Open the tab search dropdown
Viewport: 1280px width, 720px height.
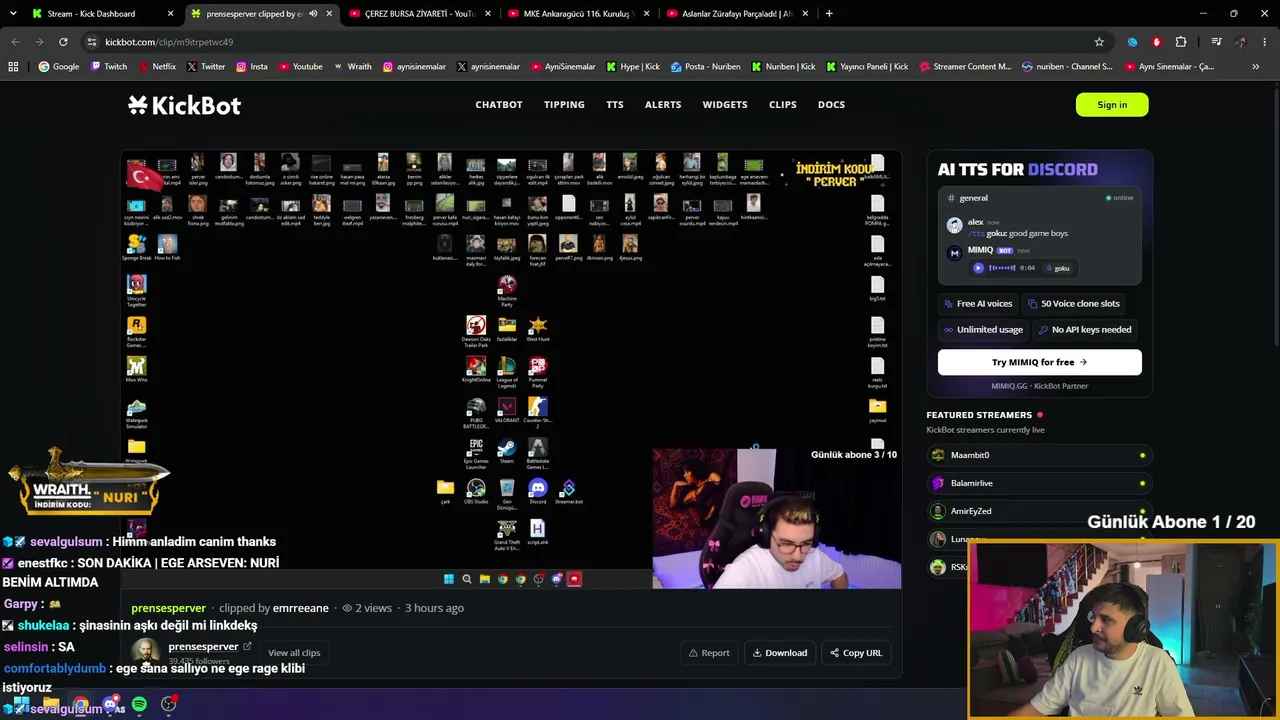pos(13,14)
